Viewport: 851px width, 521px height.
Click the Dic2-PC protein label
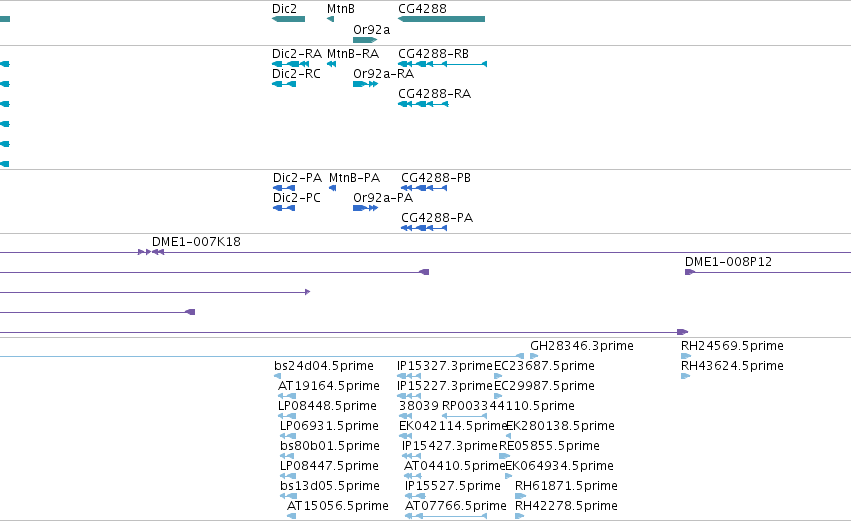pos(297,198)
